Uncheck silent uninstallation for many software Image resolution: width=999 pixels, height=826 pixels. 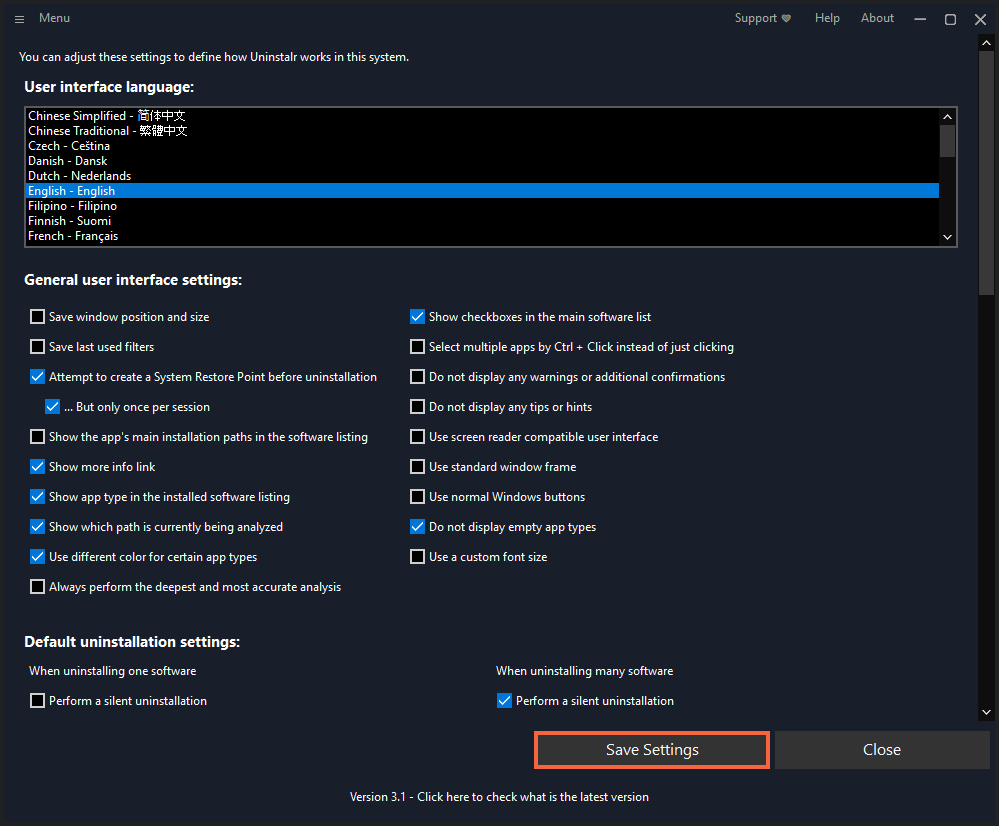point(504,700)
